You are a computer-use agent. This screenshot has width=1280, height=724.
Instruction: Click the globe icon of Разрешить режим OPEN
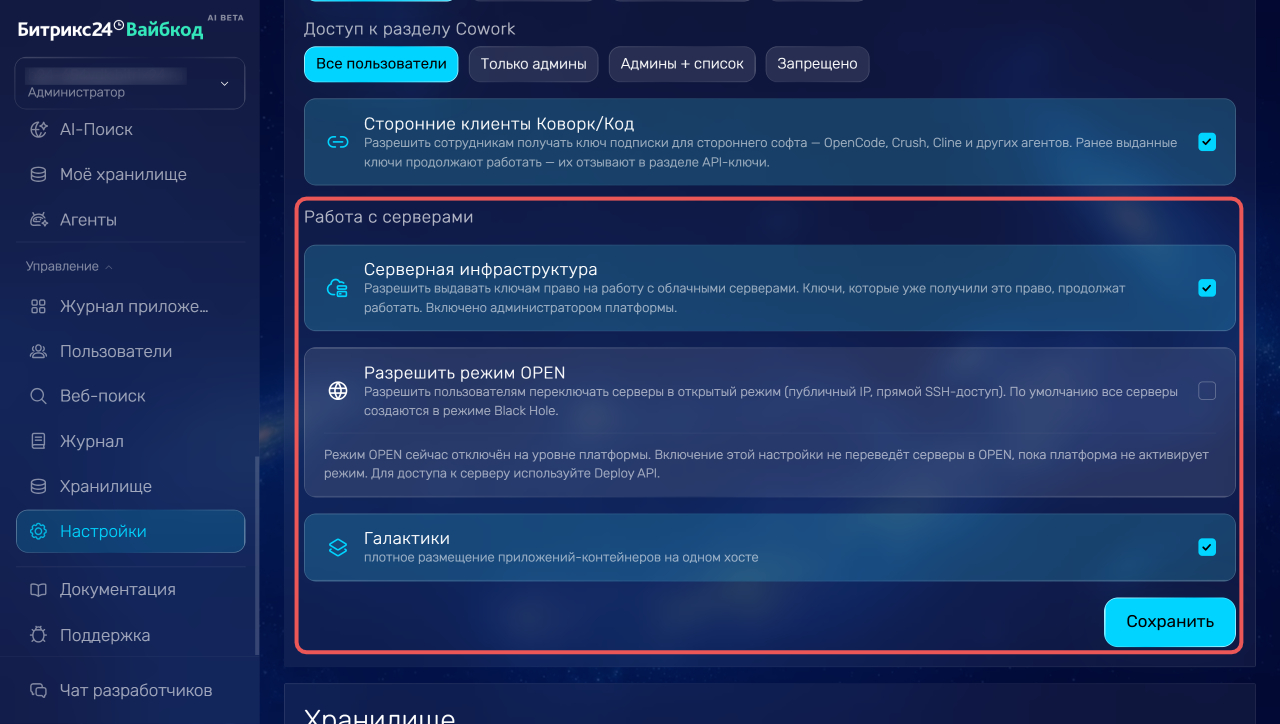[338, 391]
